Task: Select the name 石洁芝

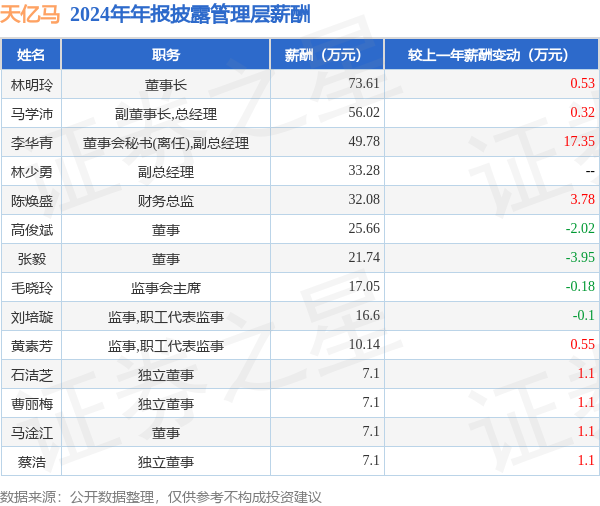Action: (32, 375)
